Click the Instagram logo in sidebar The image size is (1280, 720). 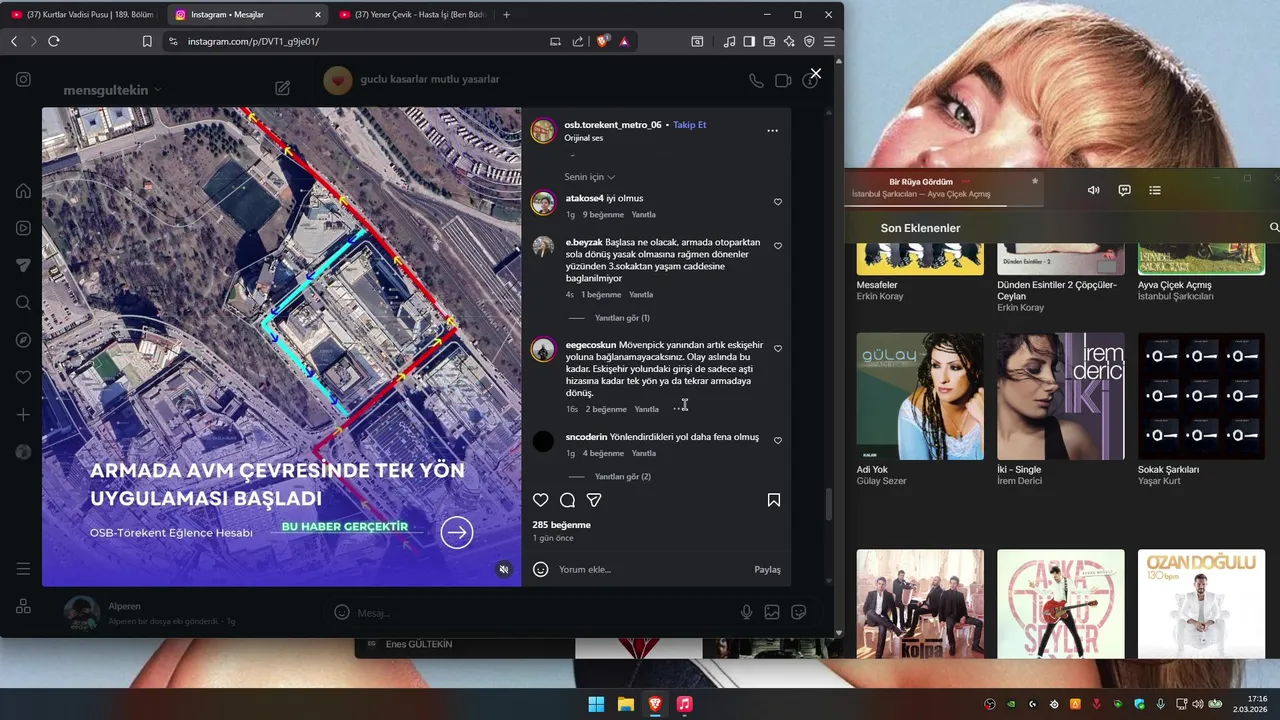tap(23, 79)
